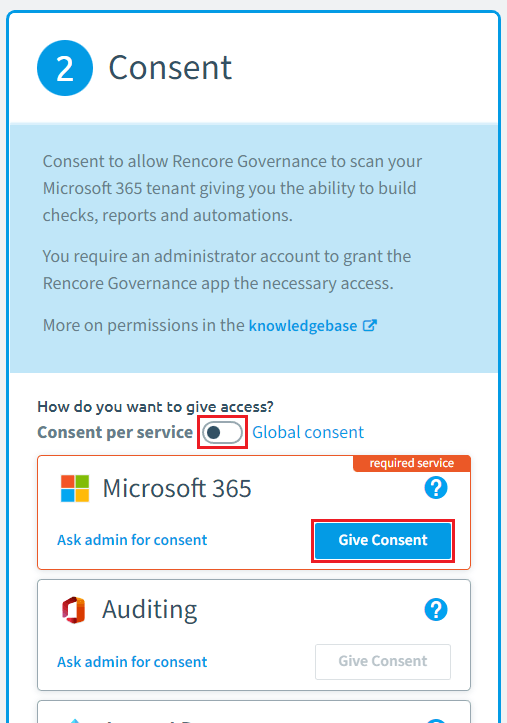This screenshot has width=507, height=723.
Task: Click the Microsoft 365 help question-mark icon
Action: coord(436,488)
